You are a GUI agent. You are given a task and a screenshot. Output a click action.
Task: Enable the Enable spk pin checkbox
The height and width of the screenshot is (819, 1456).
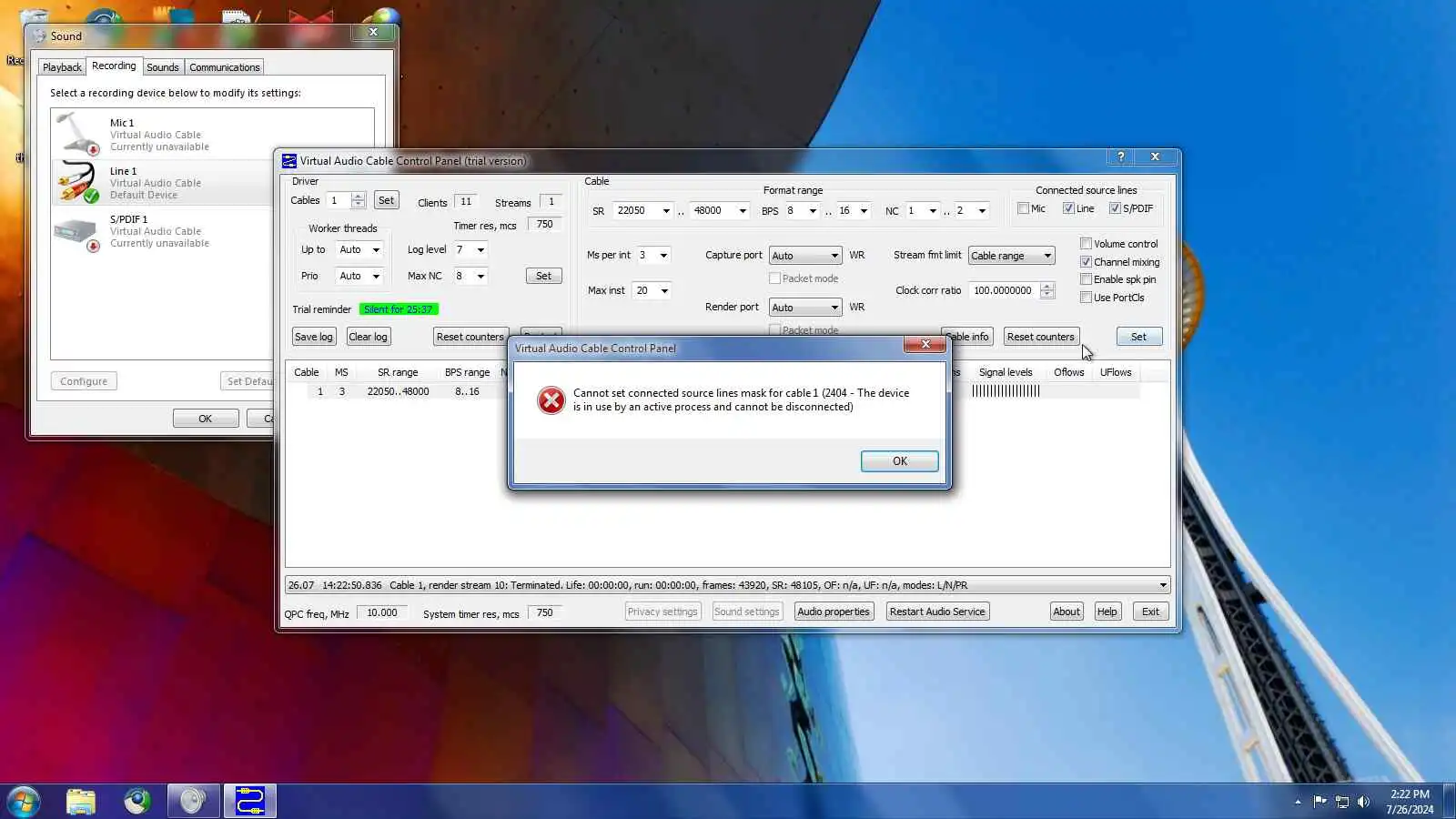point(1086,279)
